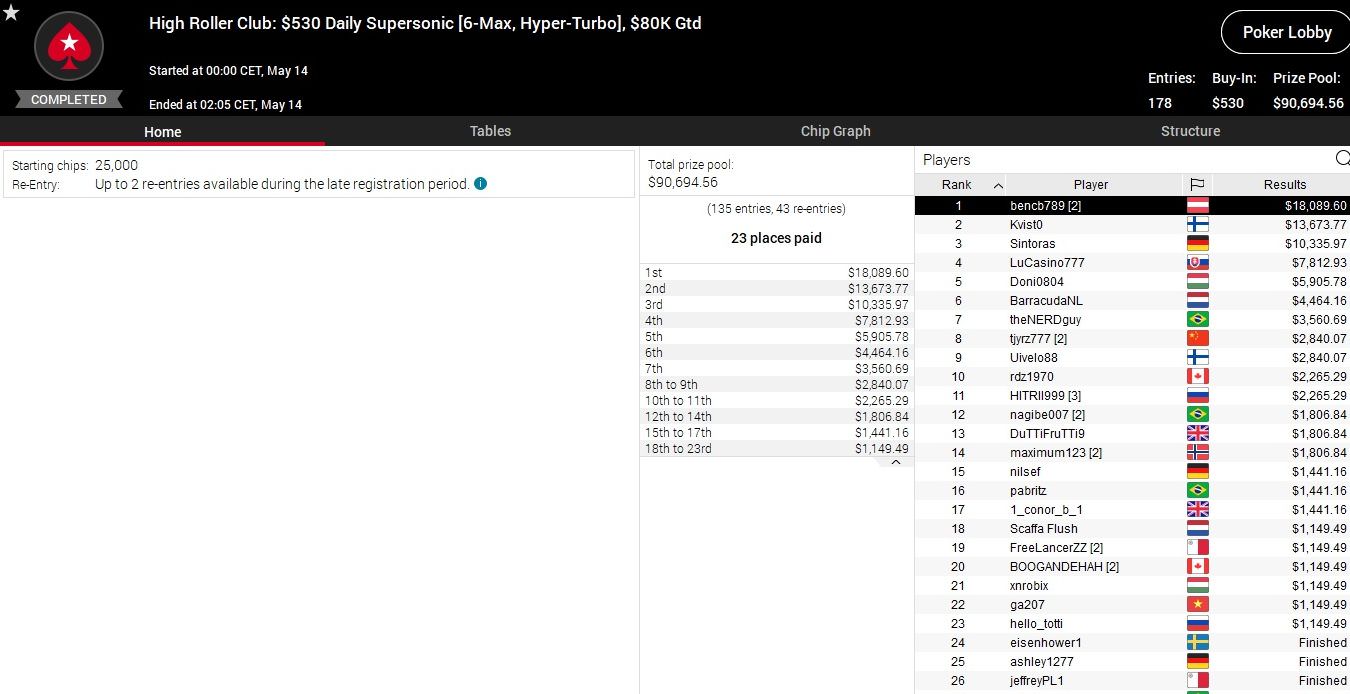Screen dimensions: 1350x694
Task: Select player LuCasino777 row
Action: click(x=1047, y=263)
